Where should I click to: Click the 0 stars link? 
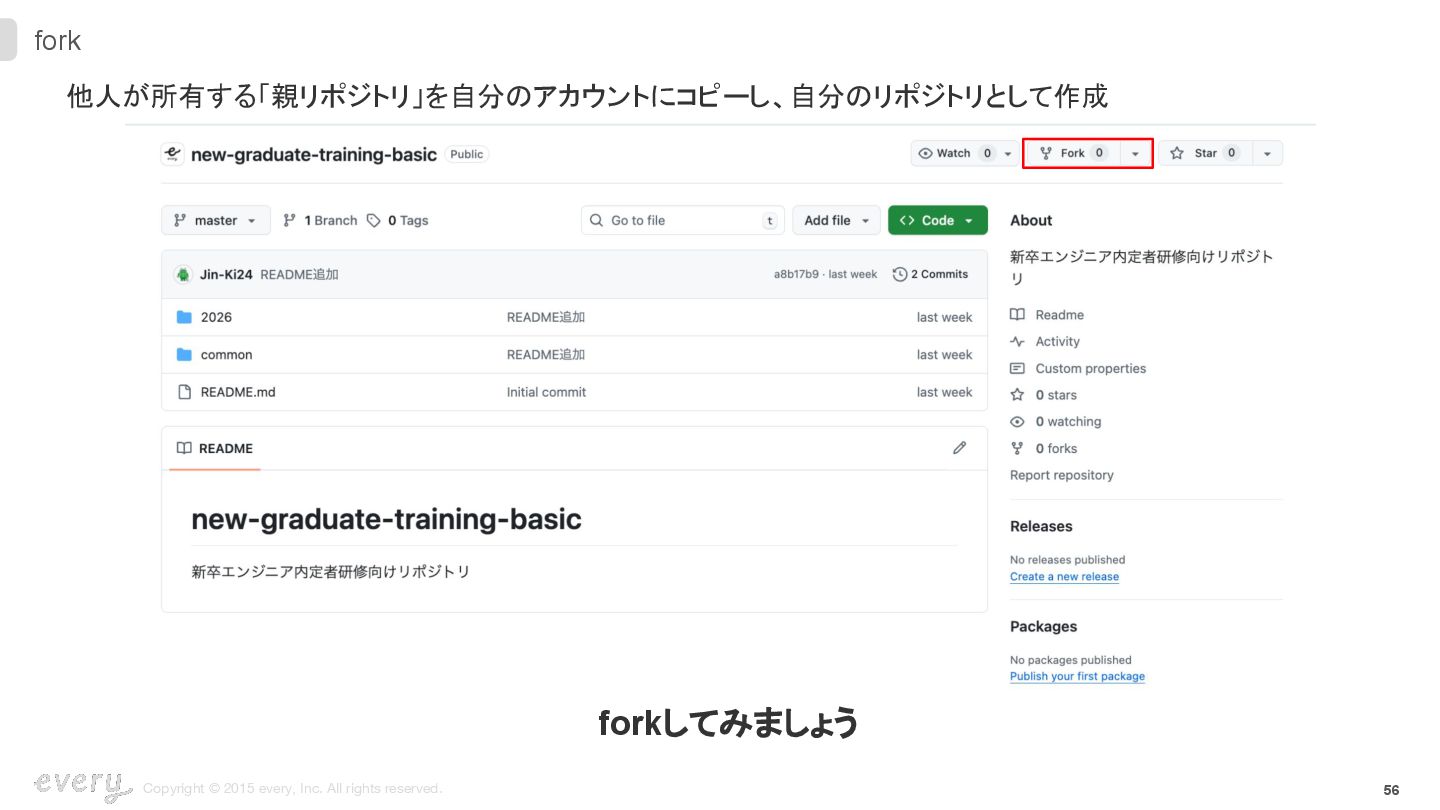[x=1056, y=395]
